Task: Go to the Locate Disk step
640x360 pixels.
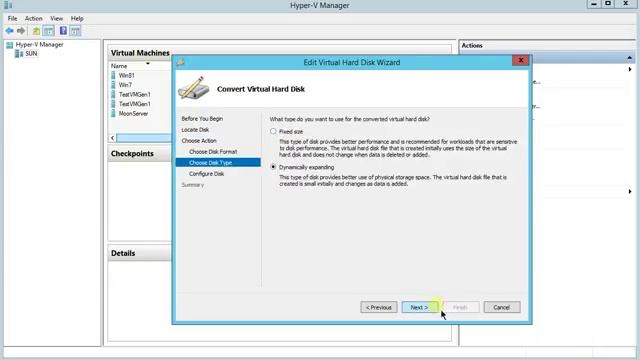Action: tap(195, 130)
